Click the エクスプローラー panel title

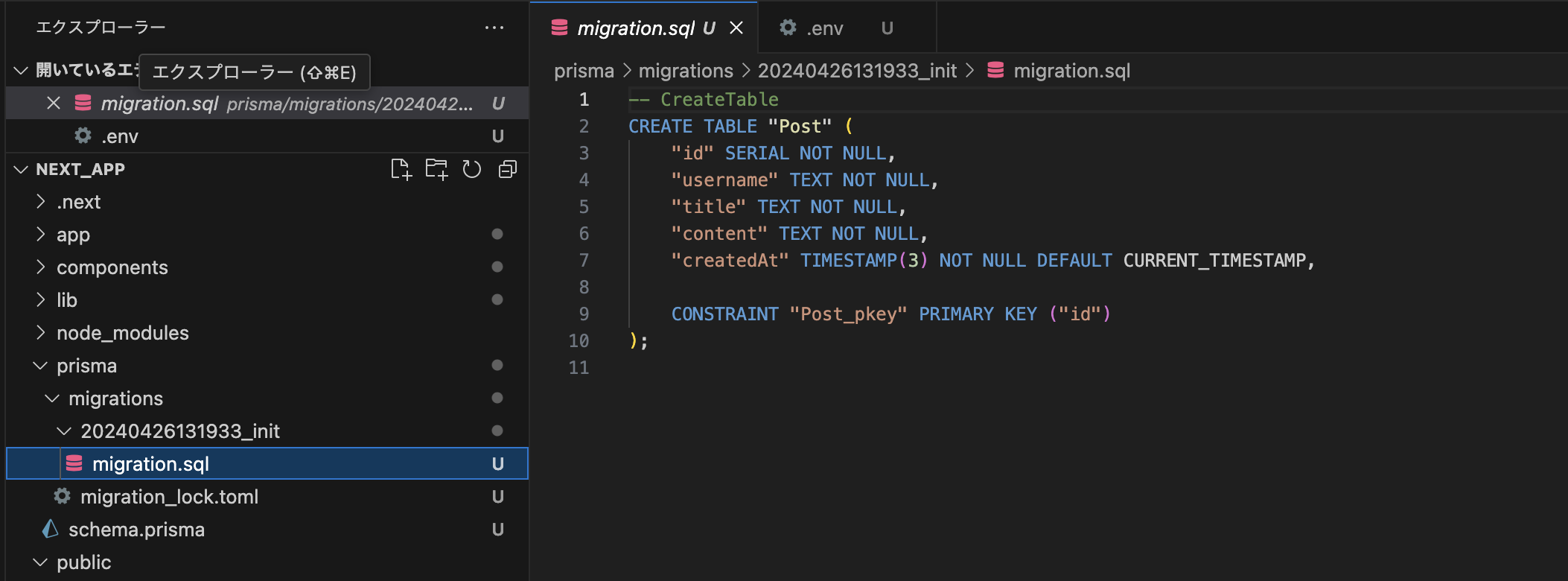101,28
